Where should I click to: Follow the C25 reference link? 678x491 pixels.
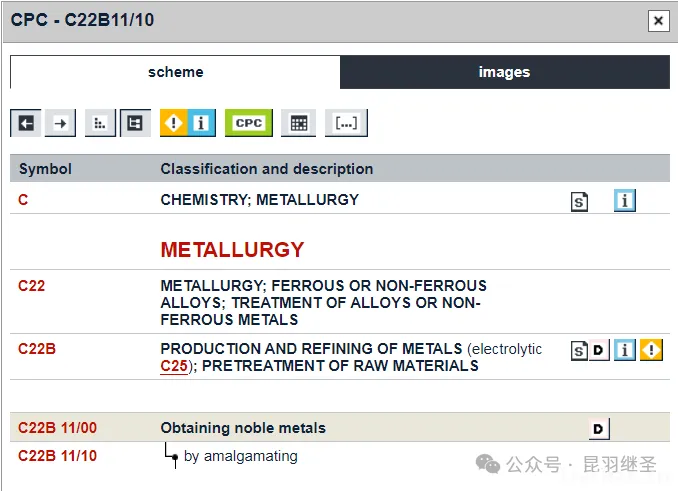point(173,366)
